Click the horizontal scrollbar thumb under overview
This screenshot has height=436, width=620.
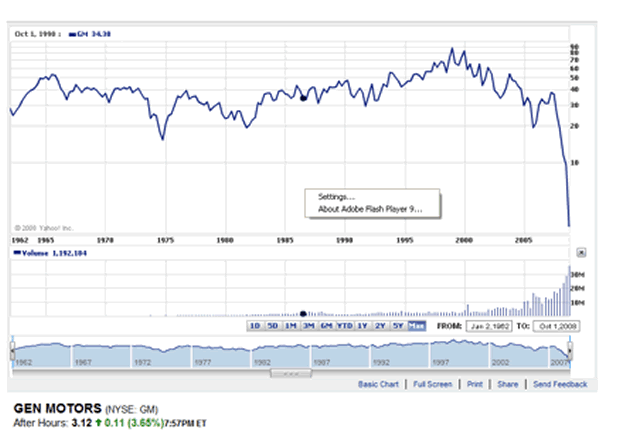[x=291, y=373]
